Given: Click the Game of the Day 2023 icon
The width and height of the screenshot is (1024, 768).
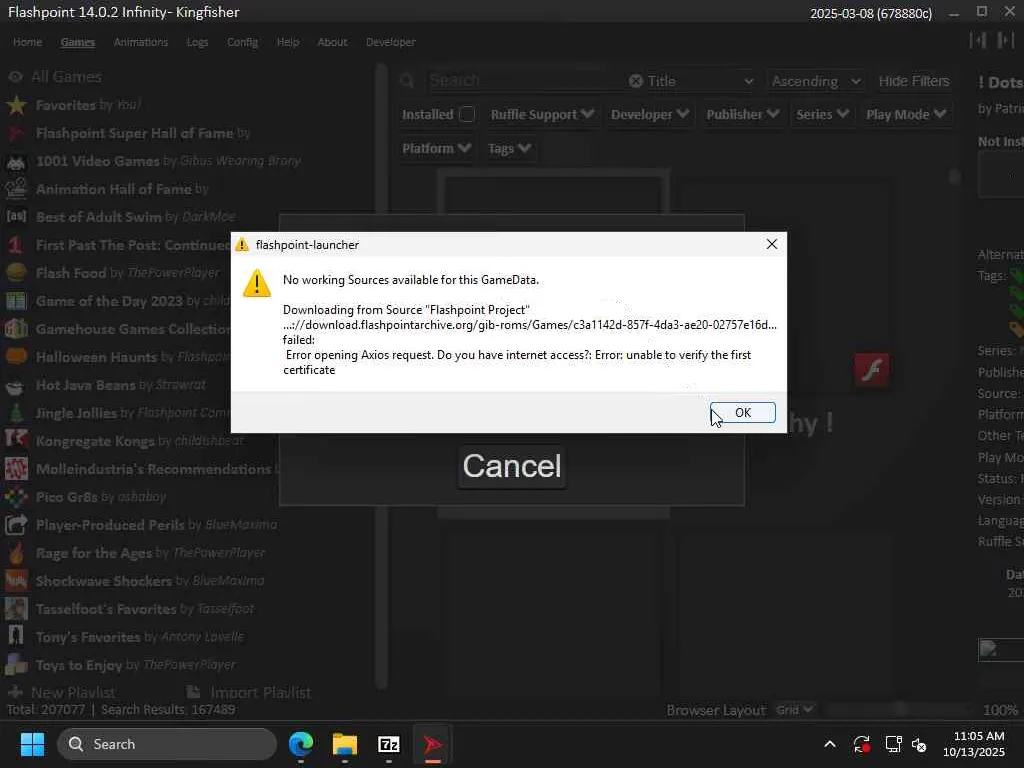Looking at the screenshot, I should (16, 301).
